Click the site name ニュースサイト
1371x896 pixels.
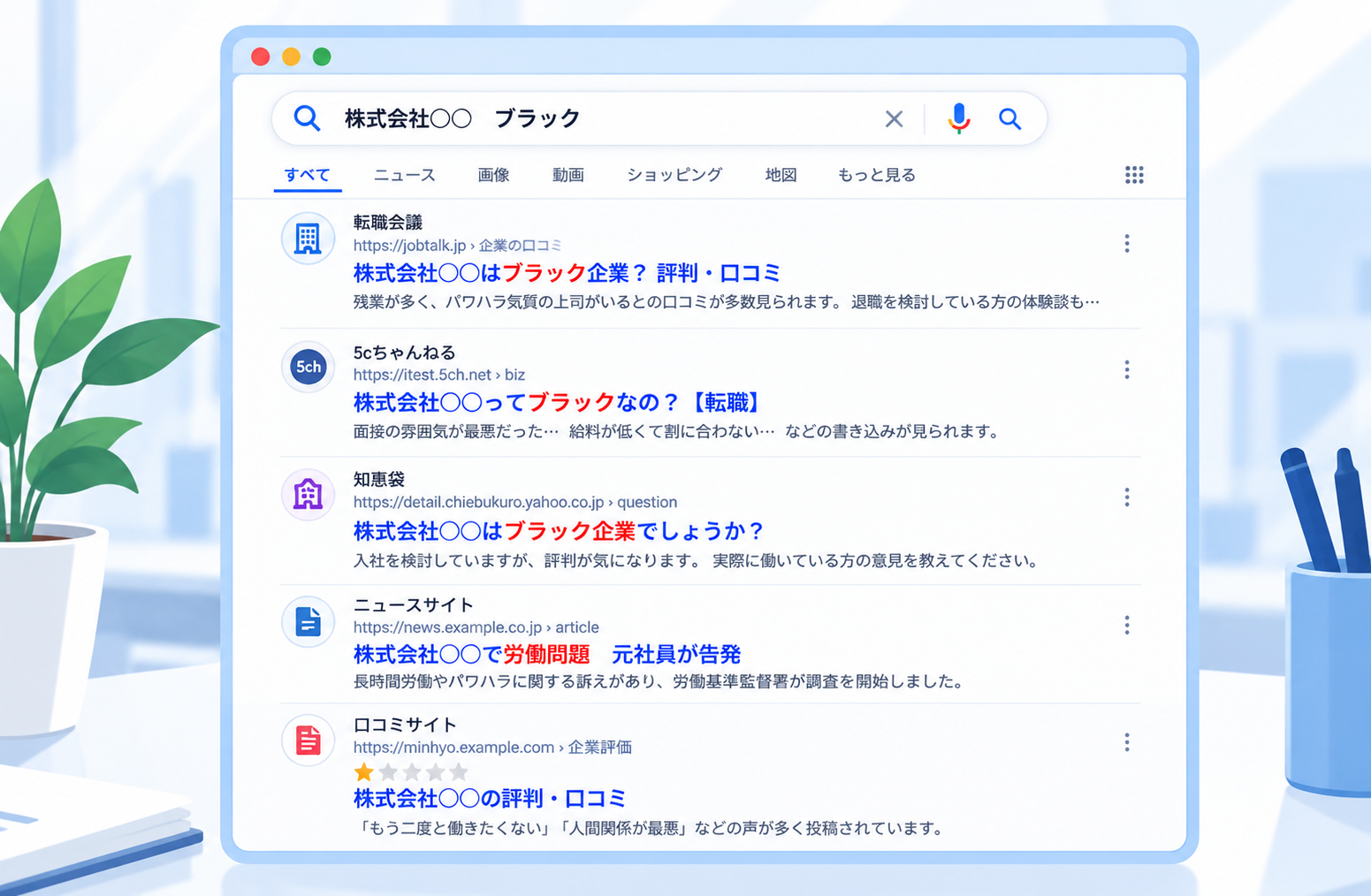click(414, 605)
